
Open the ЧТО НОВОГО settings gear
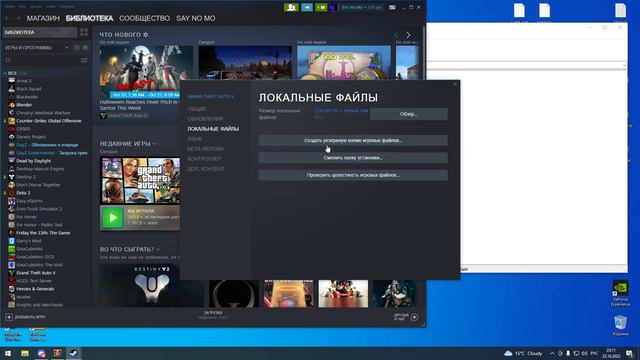click(146, 35)
